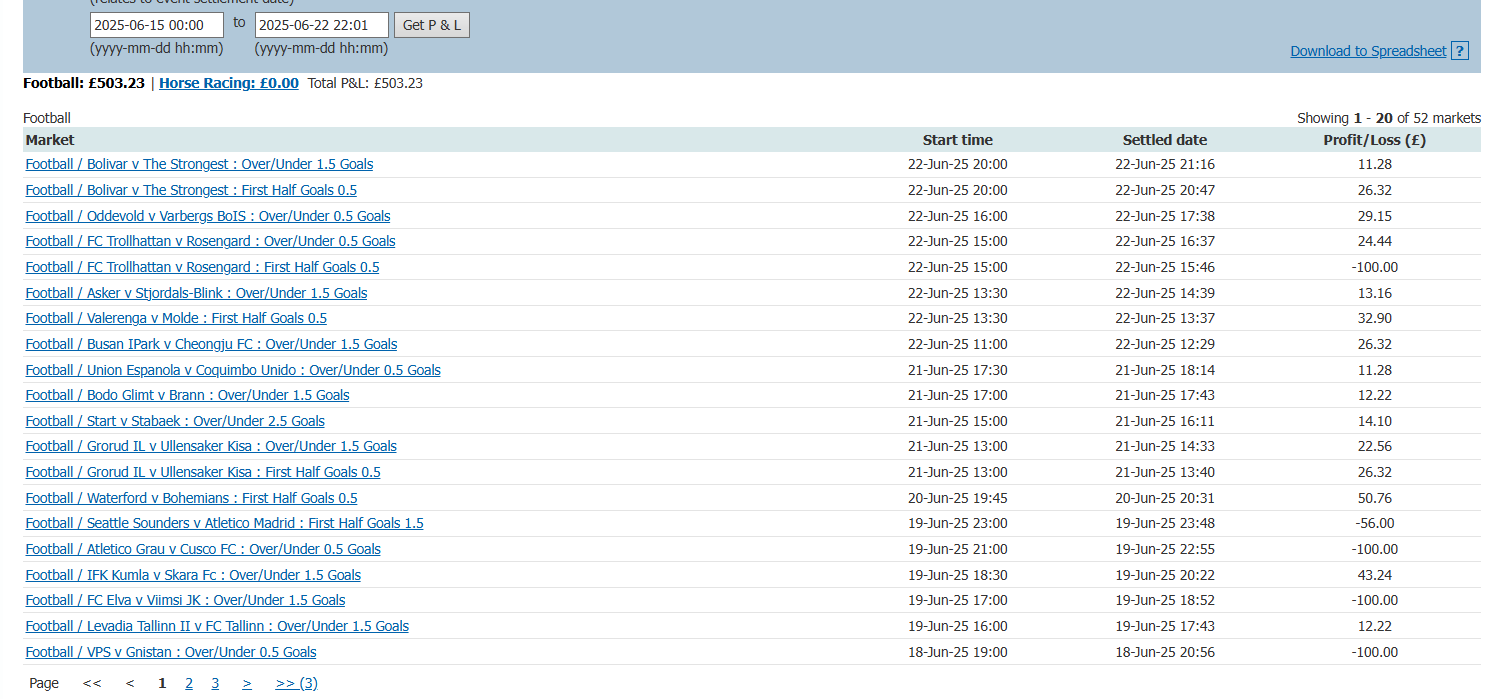Click the Settled date column header
Image resolution: width=1504 pixels, height=699 pixels.
(1165, 140)
